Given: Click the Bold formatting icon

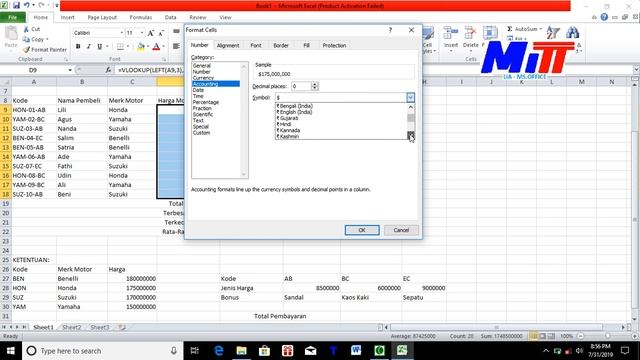Looking at the screenshot, I should coord(78,47).
